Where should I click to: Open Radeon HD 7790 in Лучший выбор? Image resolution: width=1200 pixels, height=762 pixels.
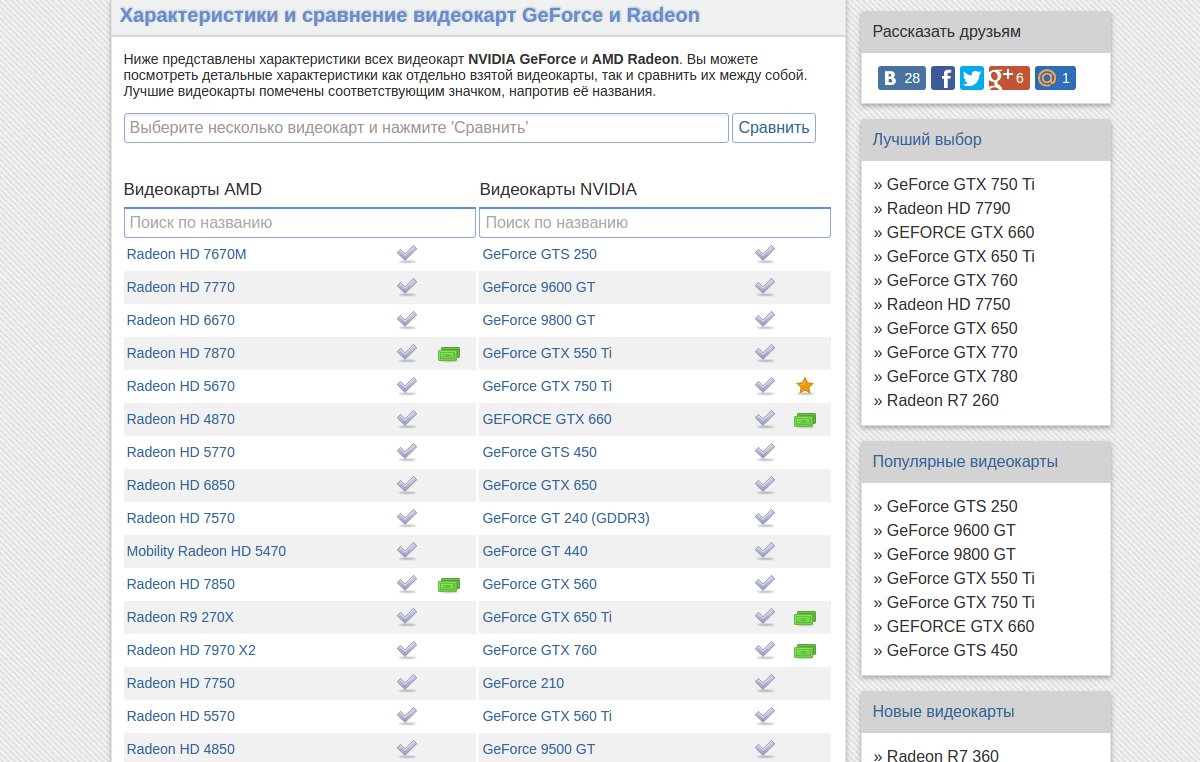pos(948,208)
